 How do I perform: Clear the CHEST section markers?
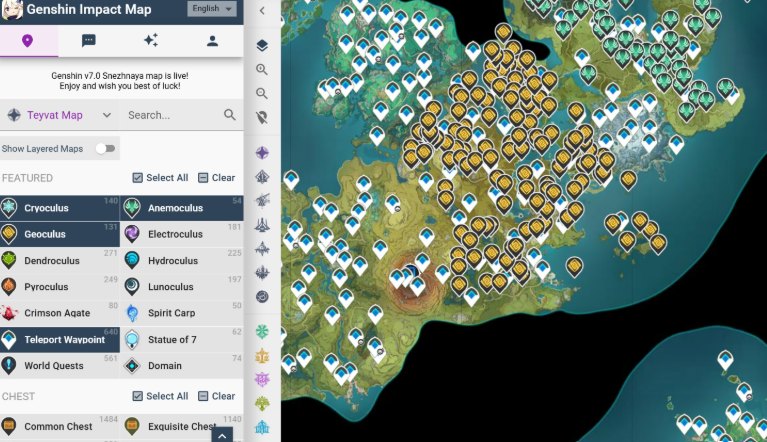217,396
